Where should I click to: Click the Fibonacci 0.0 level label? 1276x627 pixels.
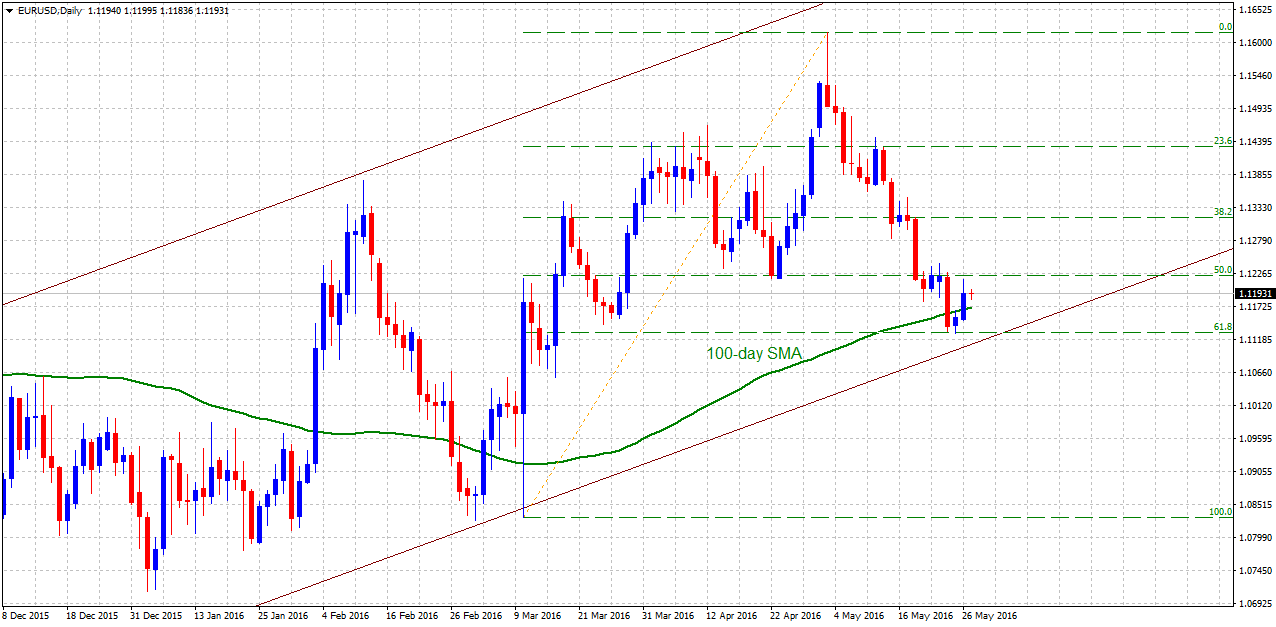(x=1224, y=28)
